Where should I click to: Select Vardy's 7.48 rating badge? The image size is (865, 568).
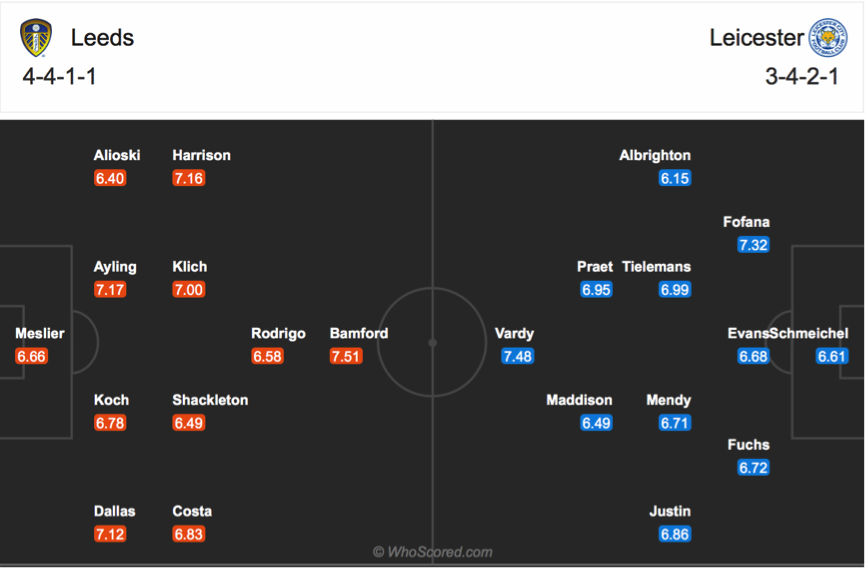pos(517,356)
